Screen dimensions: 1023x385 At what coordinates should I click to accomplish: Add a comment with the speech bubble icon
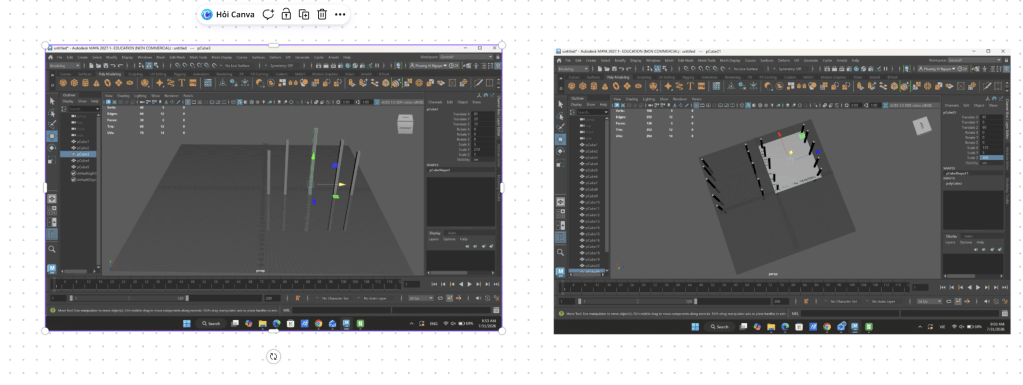click(x=268, y=14)
